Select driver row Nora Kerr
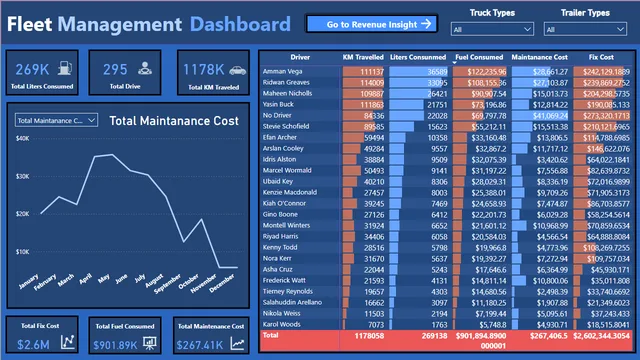This screenshot has width=640, height=360. [x=446, y=259]
